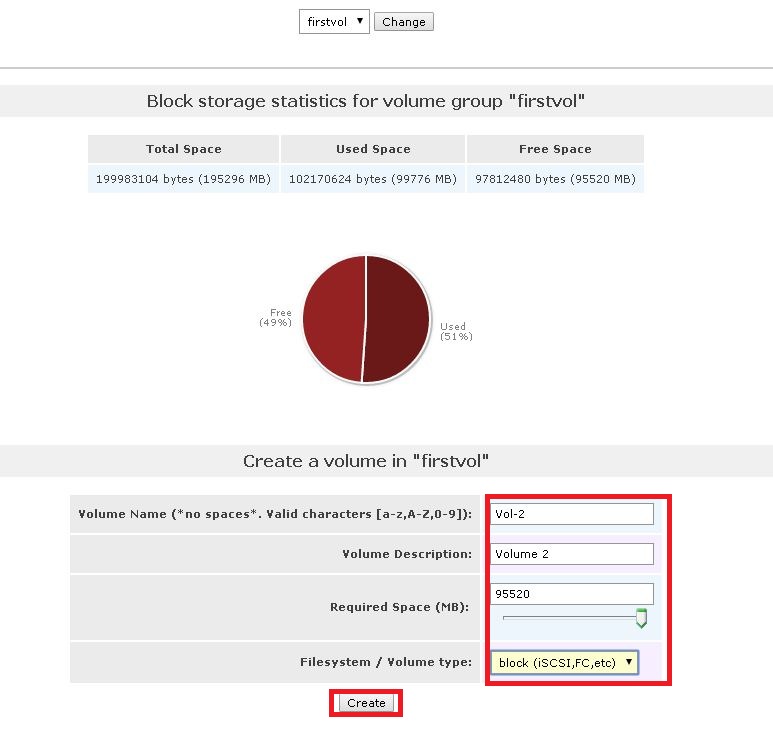Click the Free (49%) chart label
This screenshot has height=754, width=773.
[x=276, y=318]
